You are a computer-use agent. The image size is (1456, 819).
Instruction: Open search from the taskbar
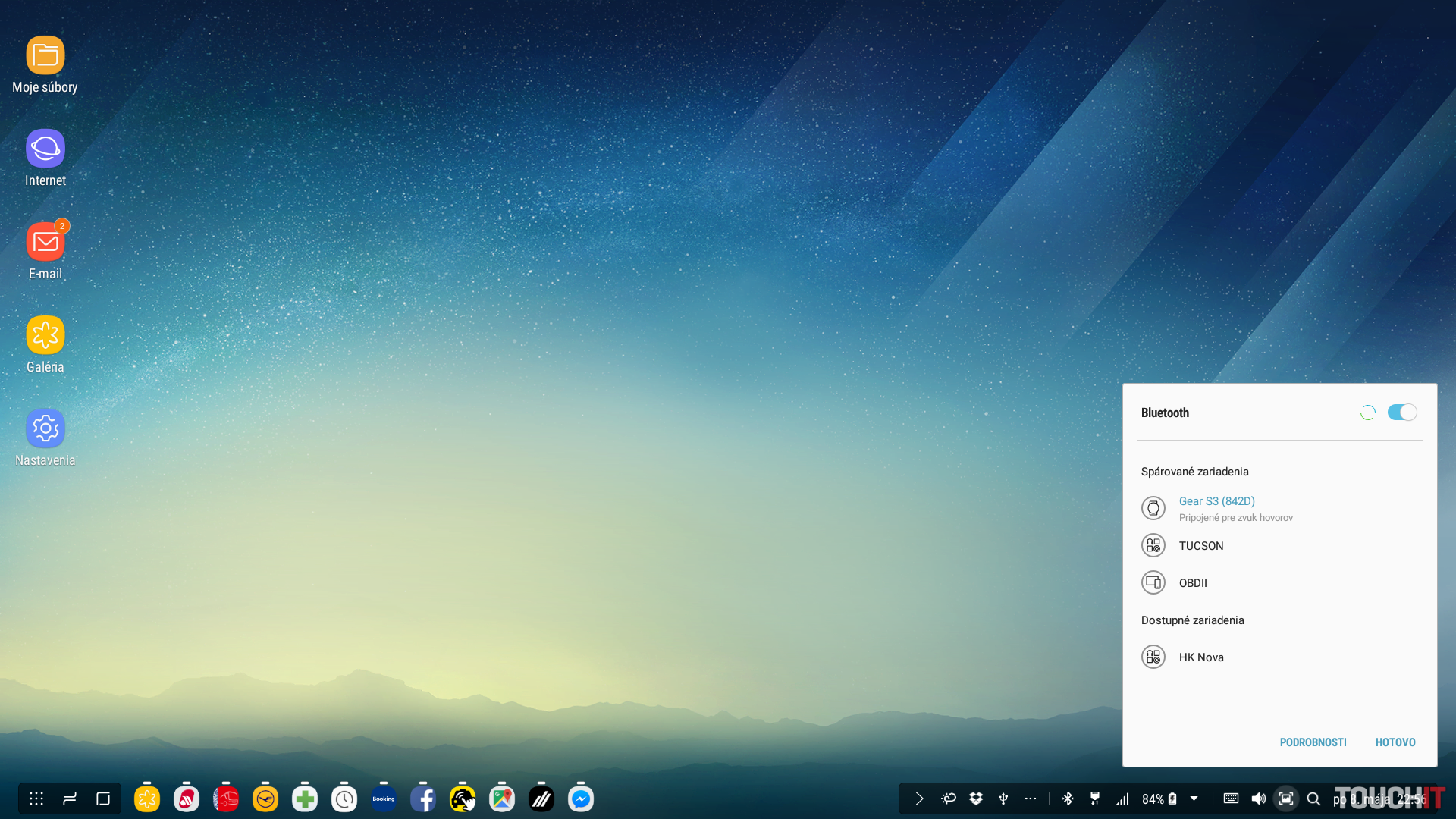1314,799
